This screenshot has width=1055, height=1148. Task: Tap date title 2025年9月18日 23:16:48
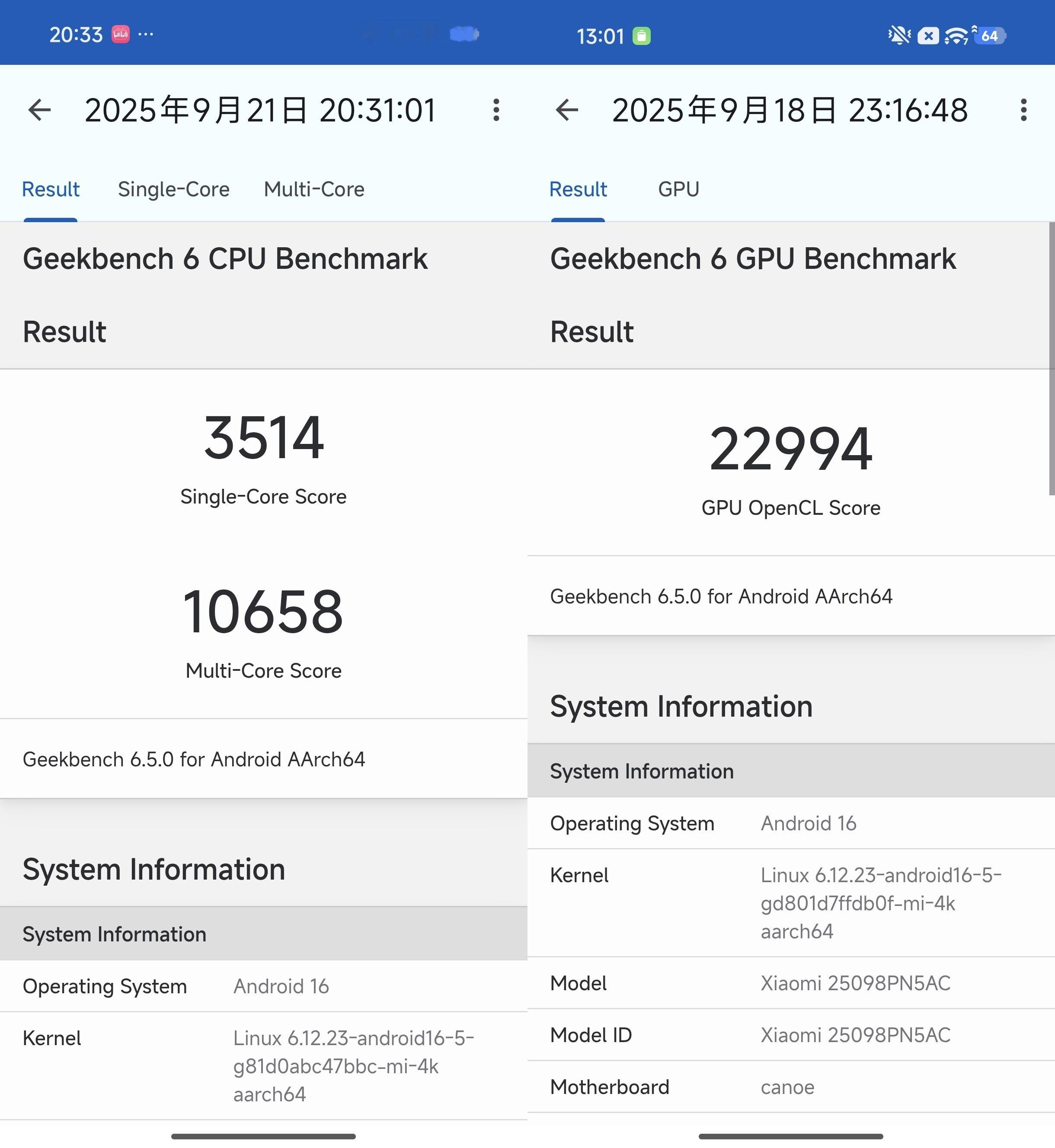pos(790,109)
